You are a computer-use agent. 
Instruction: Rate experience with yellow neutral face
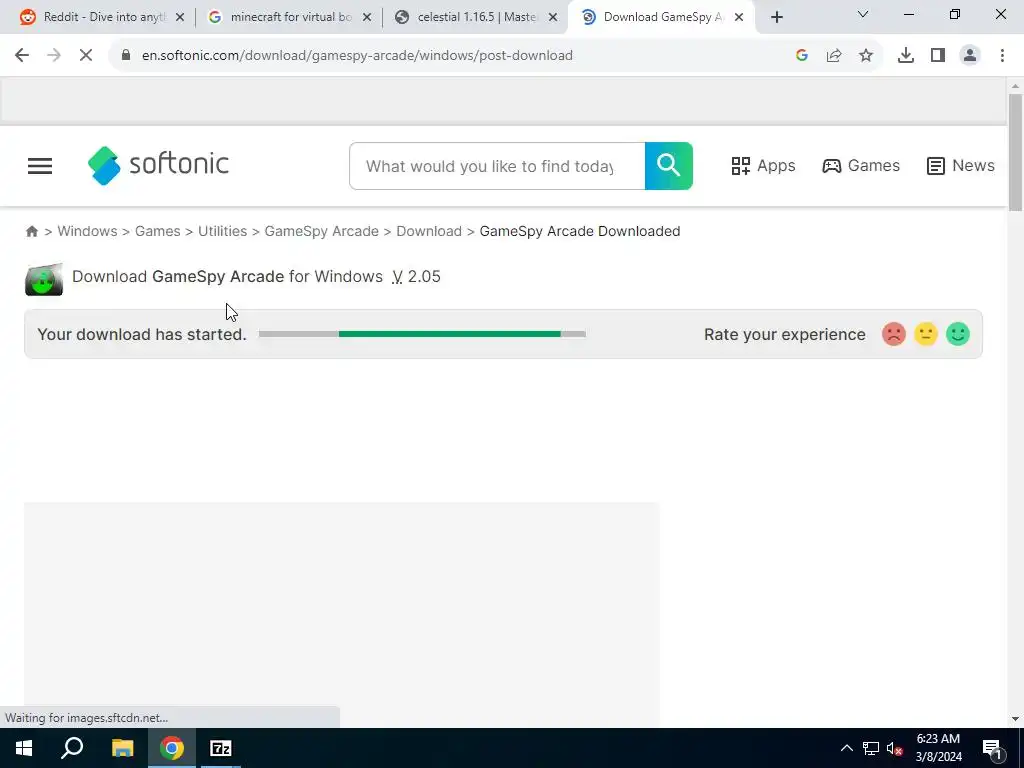tap(925, 334)
